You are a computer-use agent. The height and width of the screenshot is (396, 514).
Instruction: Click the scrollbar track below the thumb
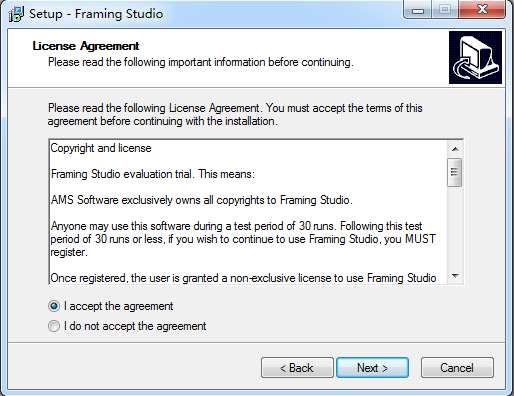(x=455, y=227)
